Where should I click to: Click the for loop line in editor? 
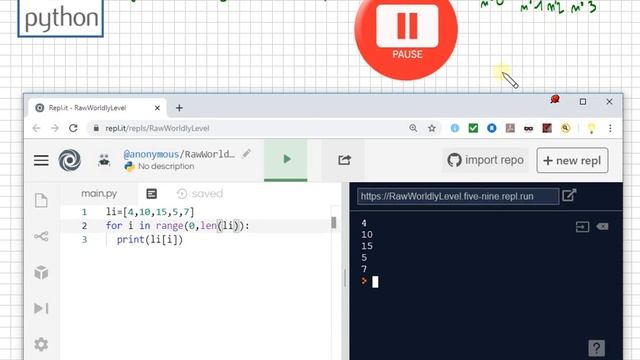[177, 226]
